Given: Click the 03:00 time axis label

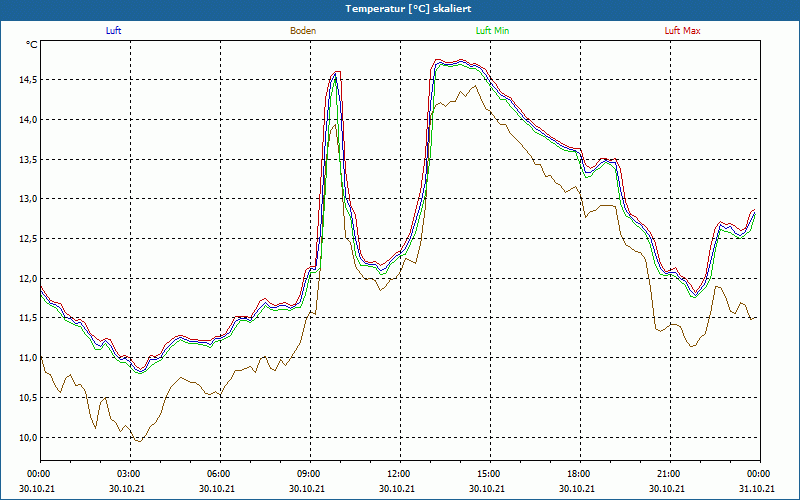Looking at the screenshot, I should (131, 474).
